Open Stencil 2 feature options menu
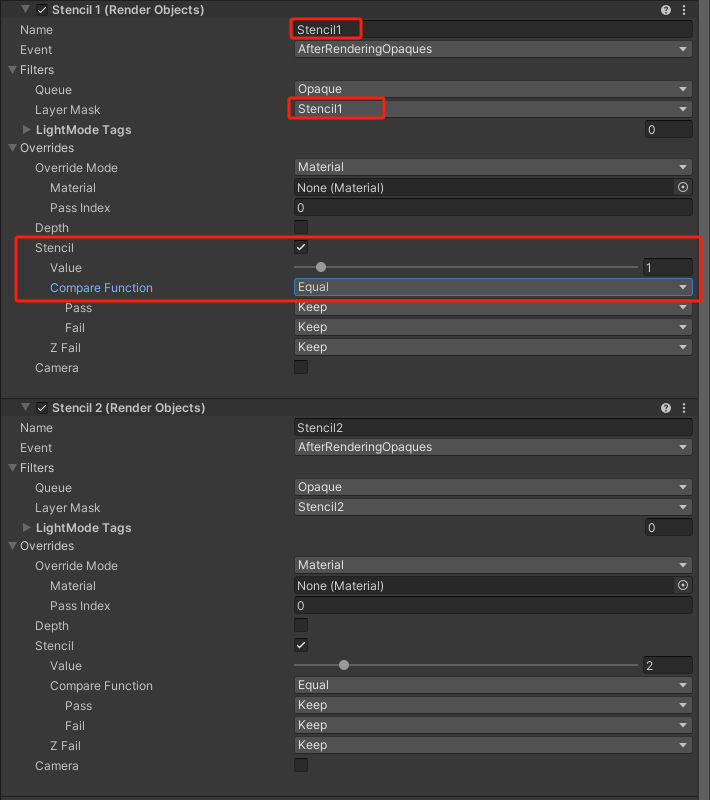Image resolution: width=710 pixels, height=800 pixels. click(685, 408)
